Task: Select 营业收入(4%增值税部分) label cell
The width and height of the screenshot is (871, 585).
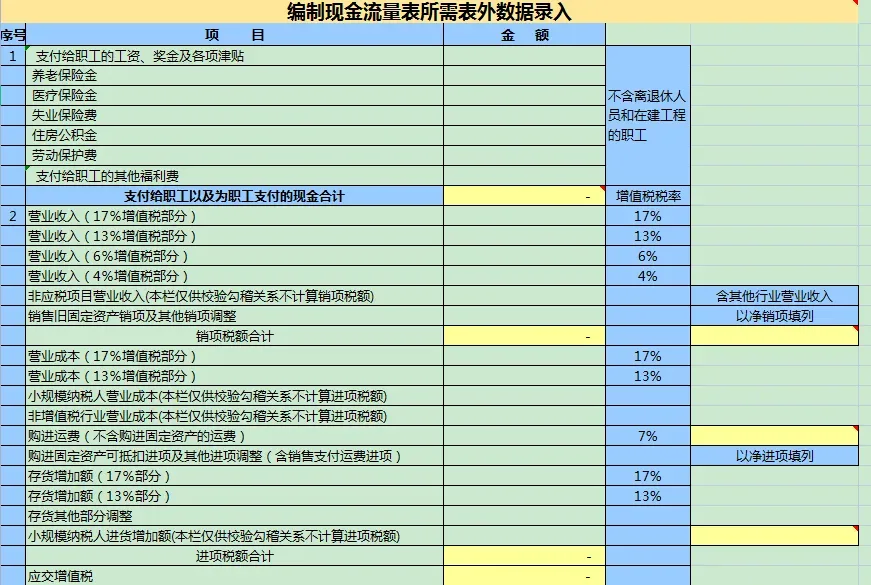Action: (x=234, y=276)
